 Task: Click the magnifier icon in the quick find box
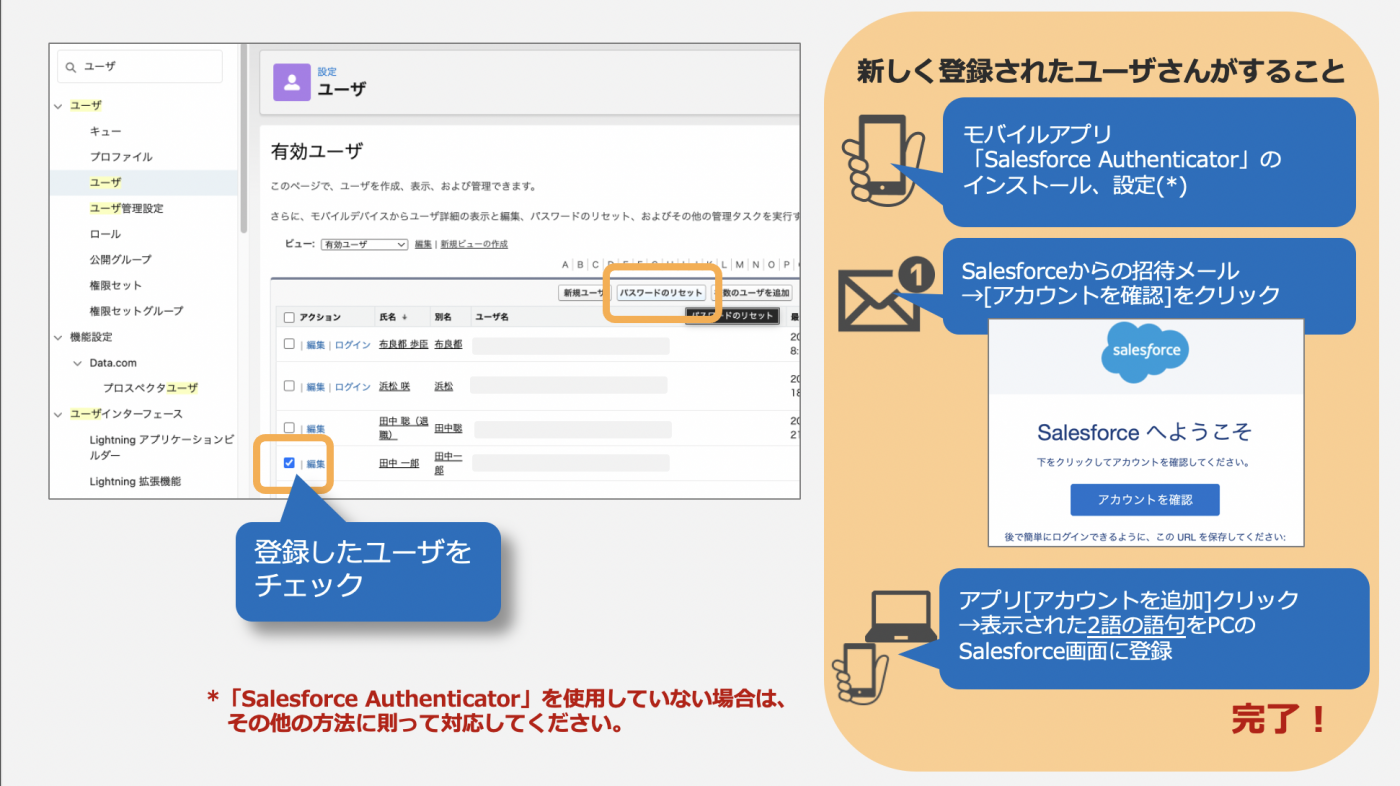point(70,67)
